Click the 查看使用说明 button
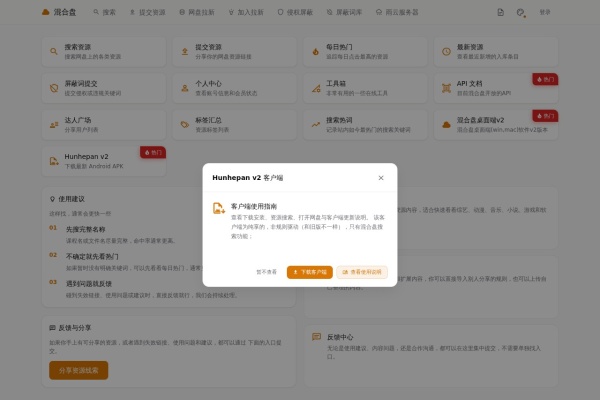This screenshot has width=600, height=400. click(x=362, y=272)
